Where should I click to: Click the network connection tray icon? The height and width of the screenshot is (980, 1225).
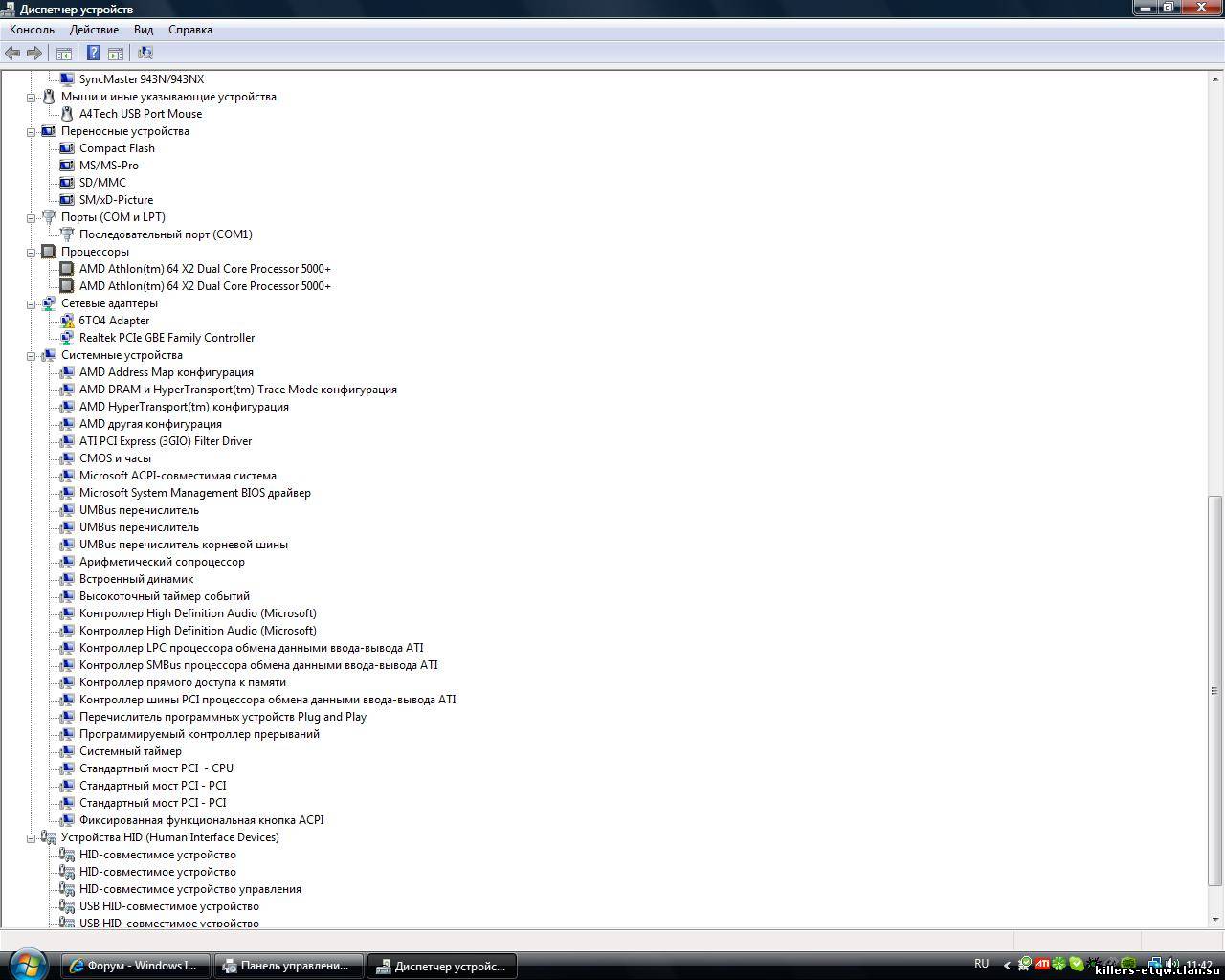(x=1155, y=964)
